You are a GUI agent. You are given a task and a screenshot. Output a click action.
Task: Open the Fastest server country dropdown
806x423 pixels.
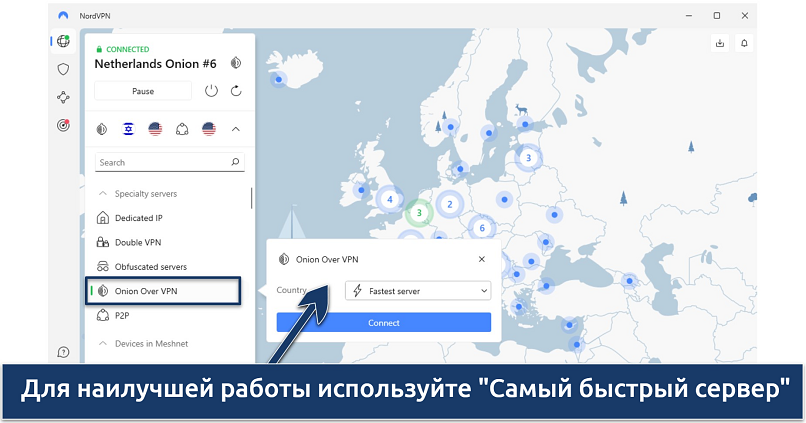pos(417,290)
